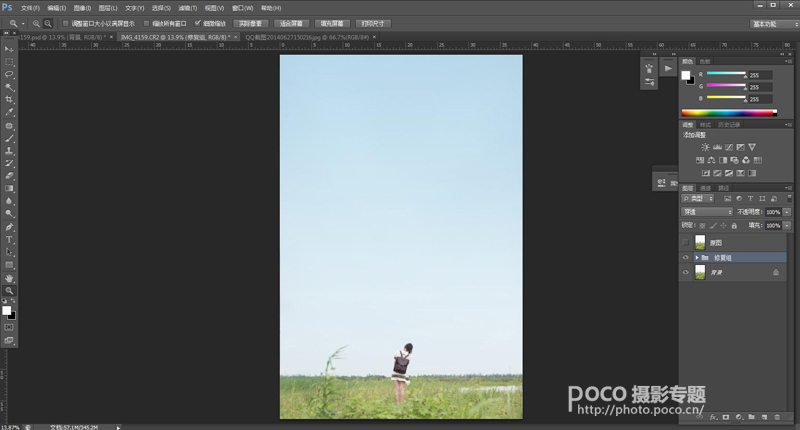Select the Clone Stamp tool
Viewport: 800px width, 430px height.
(x=9, y=151)
